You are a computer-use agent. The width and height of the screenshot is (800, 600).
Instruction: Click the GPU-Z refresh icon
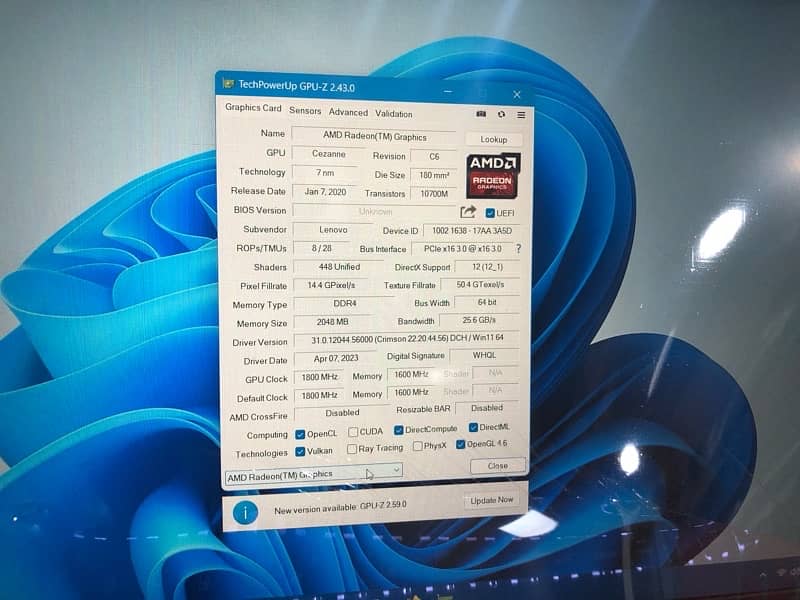tap(501, 114)
